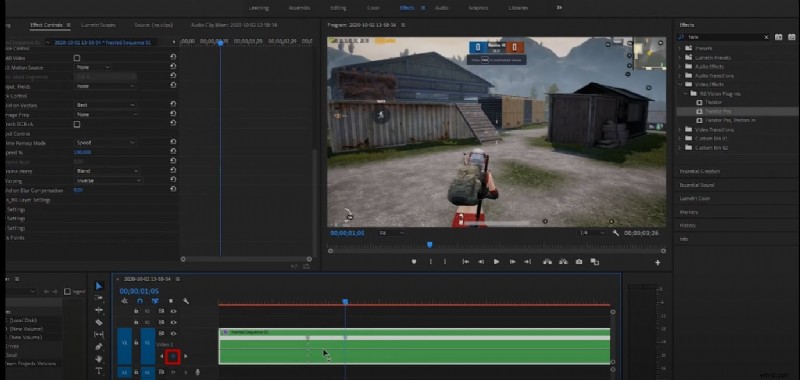Switch to the Audio workspace tab
Viewport: 800px width, 380px height.
(x=442, y=8)
